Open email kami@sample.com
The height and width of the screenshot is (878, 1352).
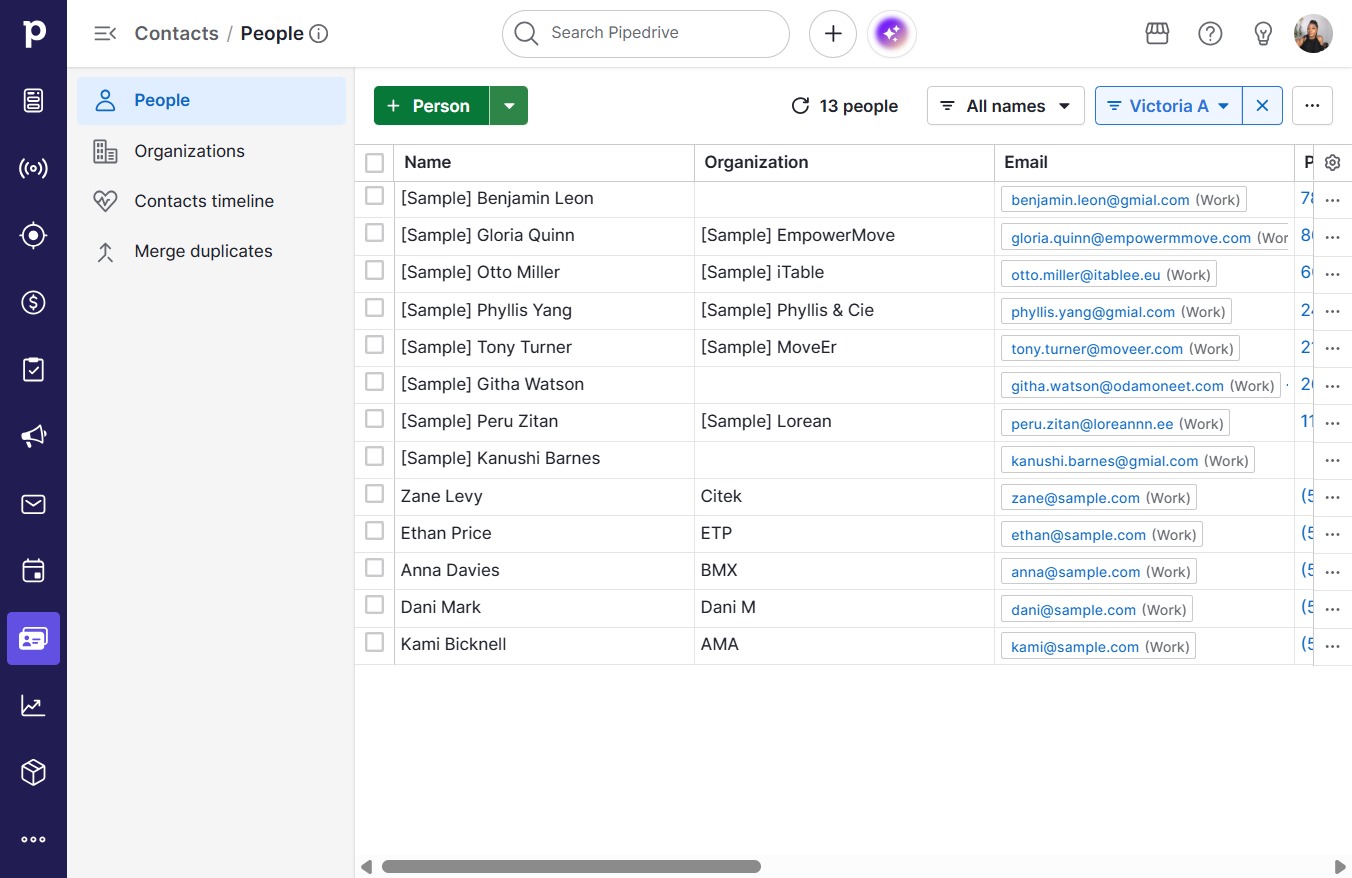tap(1075, 647)
